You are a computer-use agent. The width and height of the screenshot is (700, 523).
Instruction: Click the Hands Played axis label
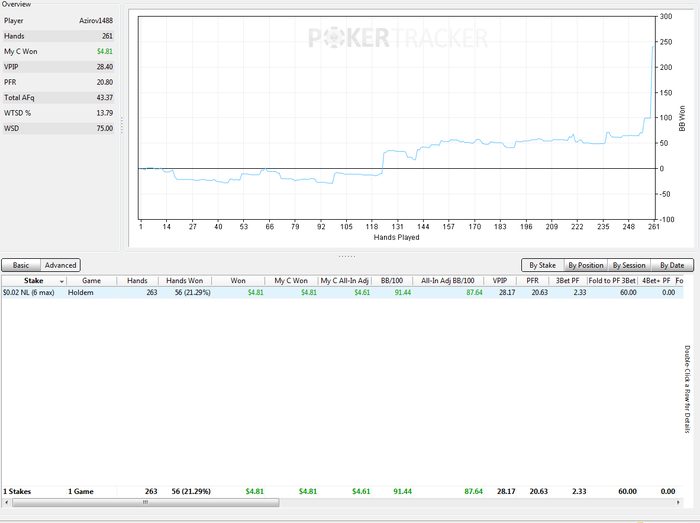396,237
